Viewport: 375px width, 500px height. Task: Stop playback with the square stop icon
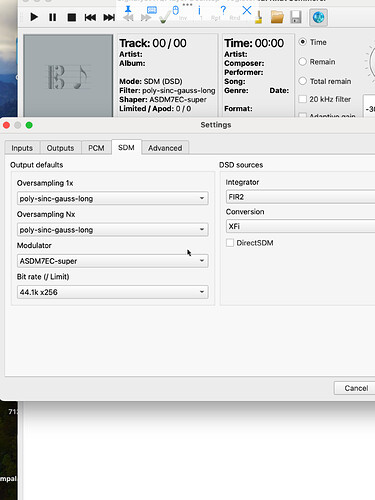click(72, 17)
